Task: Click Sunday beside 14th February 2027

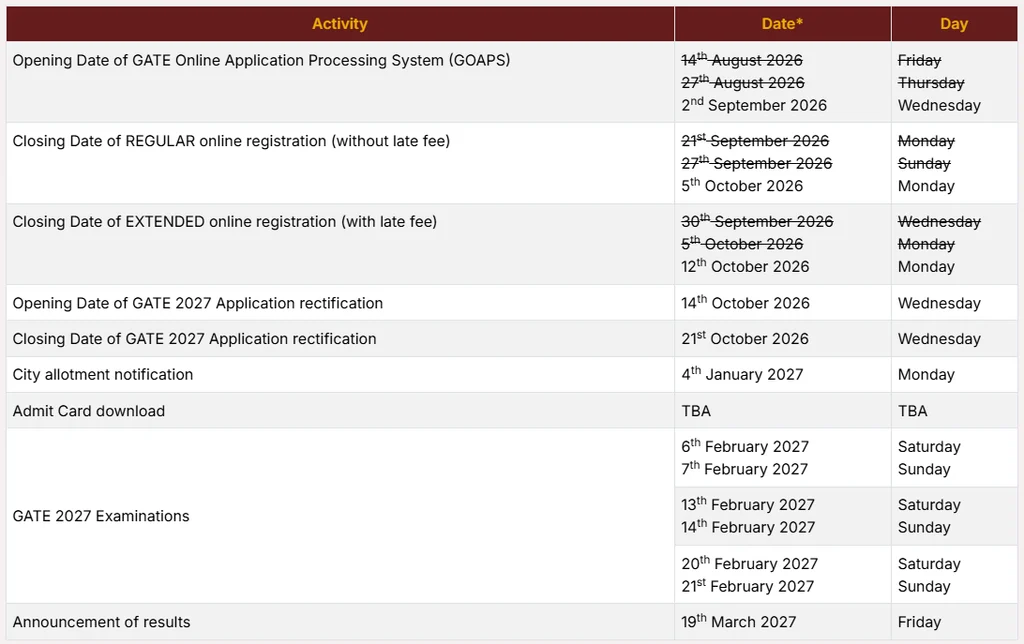Action: click(x=924, y=527)
